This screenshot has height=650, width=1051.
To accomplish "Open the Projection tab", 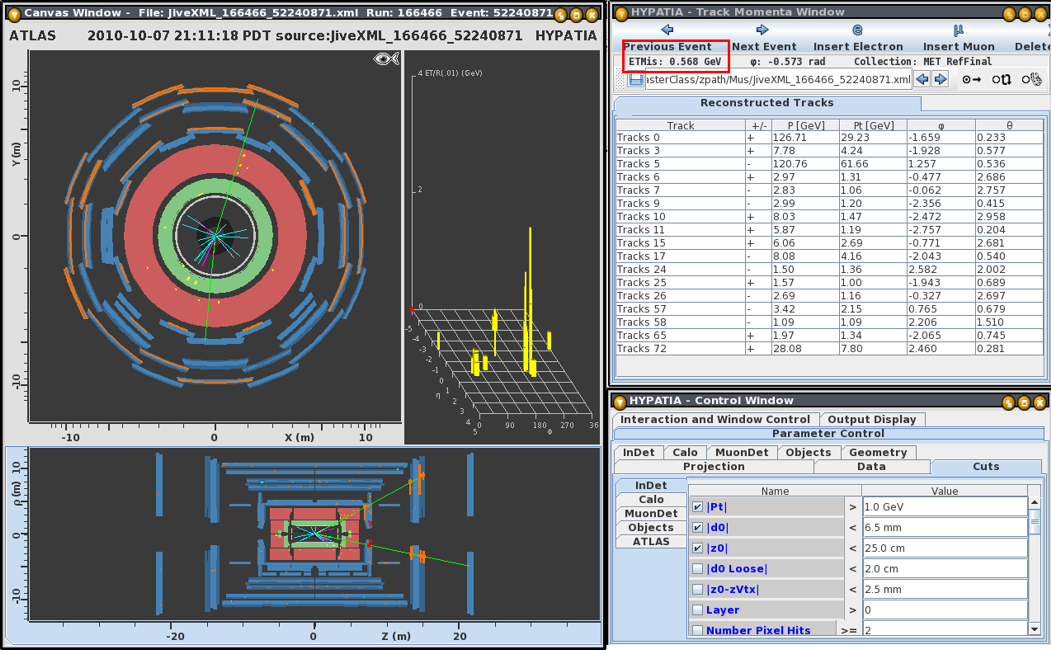I will (713, 466).
